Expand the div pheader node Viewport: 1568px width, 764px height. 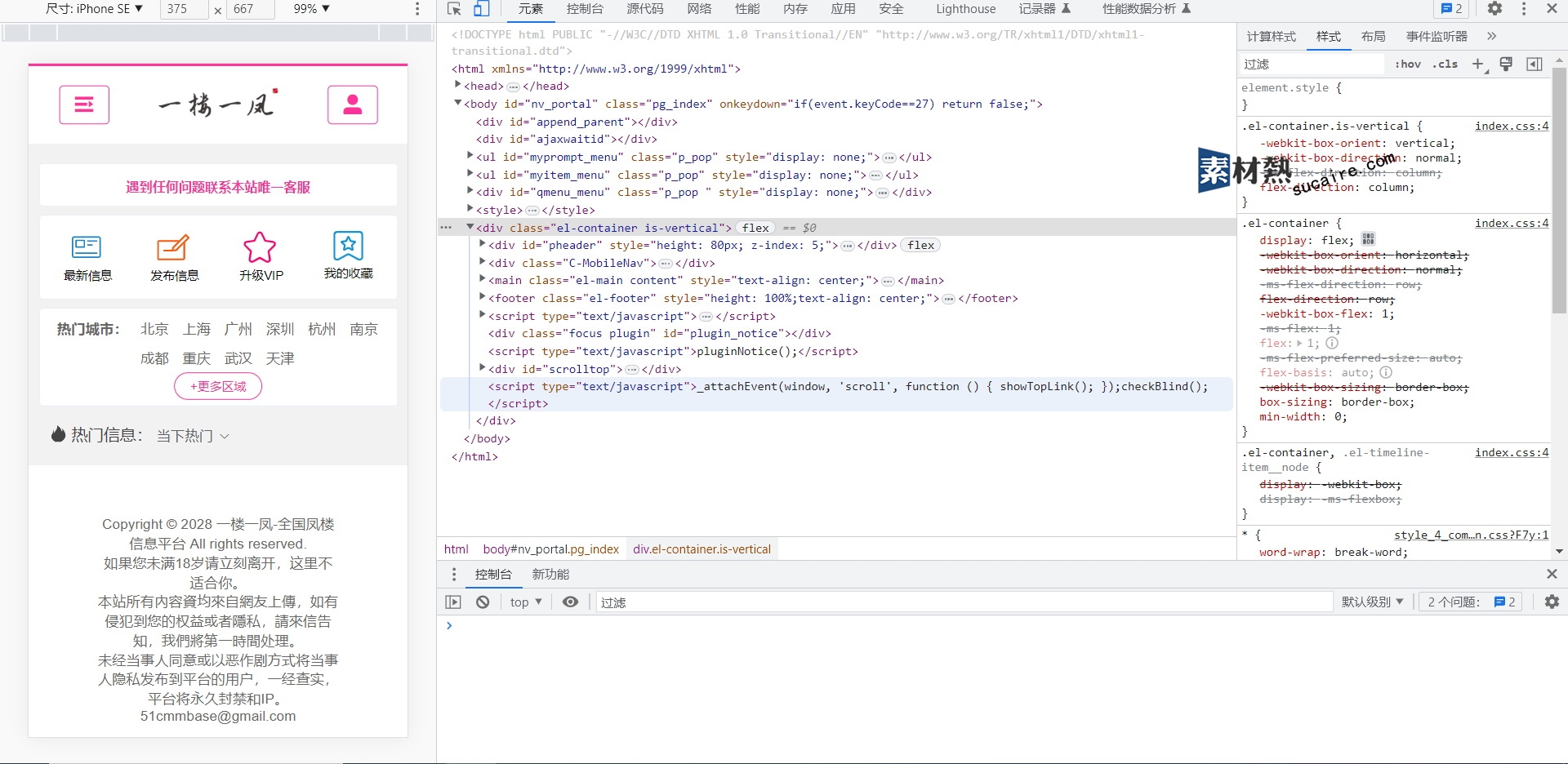[x=482, y=243]
